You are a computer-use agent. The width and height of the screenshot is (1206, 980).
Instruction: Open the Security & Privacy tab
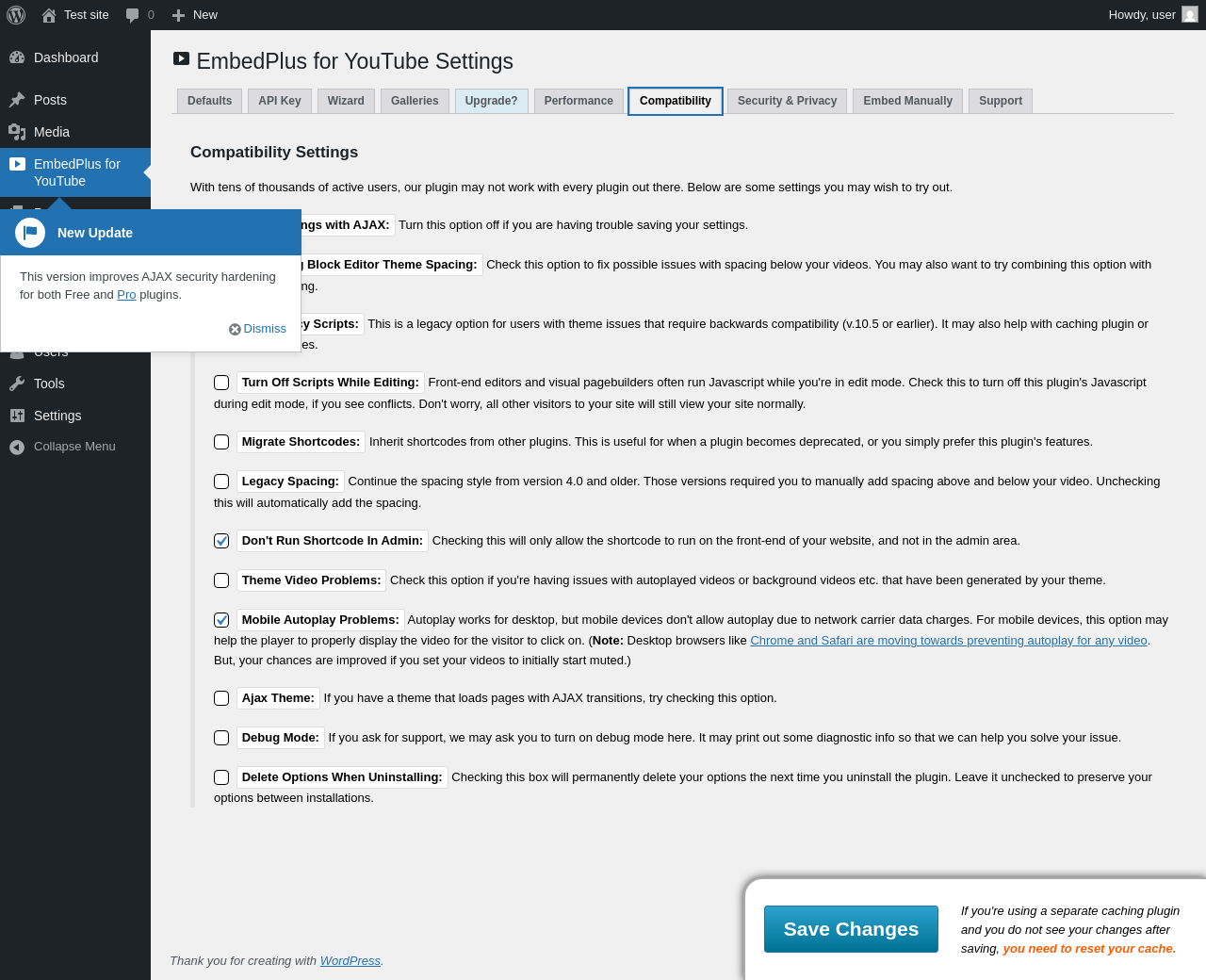(787, 101)
